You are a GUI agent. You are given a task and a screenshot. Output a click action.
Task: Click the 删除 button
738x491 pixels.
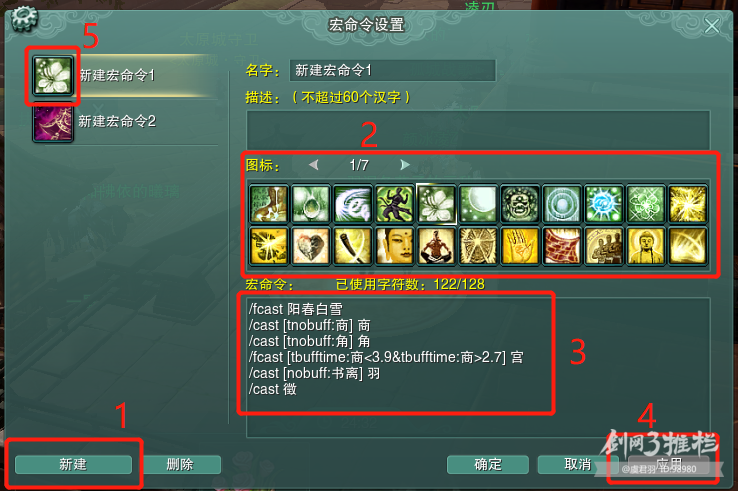click(x=180, y=465)
